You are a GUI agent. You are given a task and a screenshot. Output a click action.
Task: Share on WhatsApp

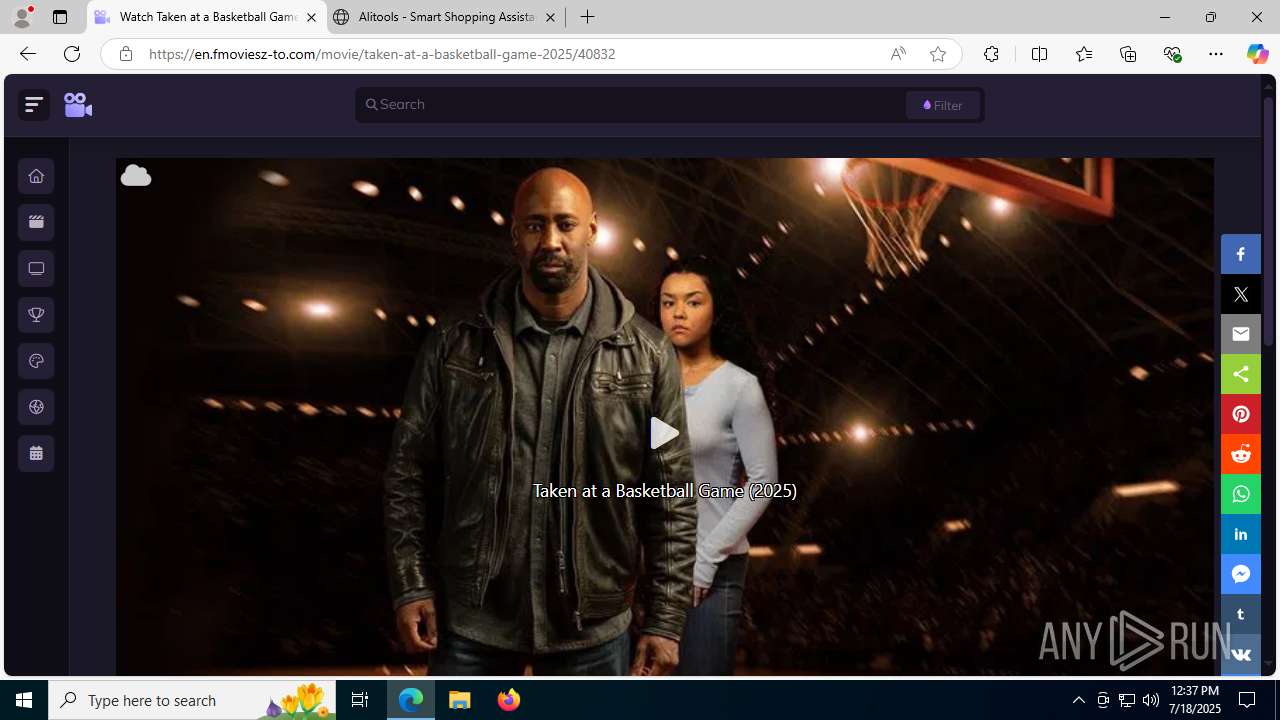coord(1241,494)
